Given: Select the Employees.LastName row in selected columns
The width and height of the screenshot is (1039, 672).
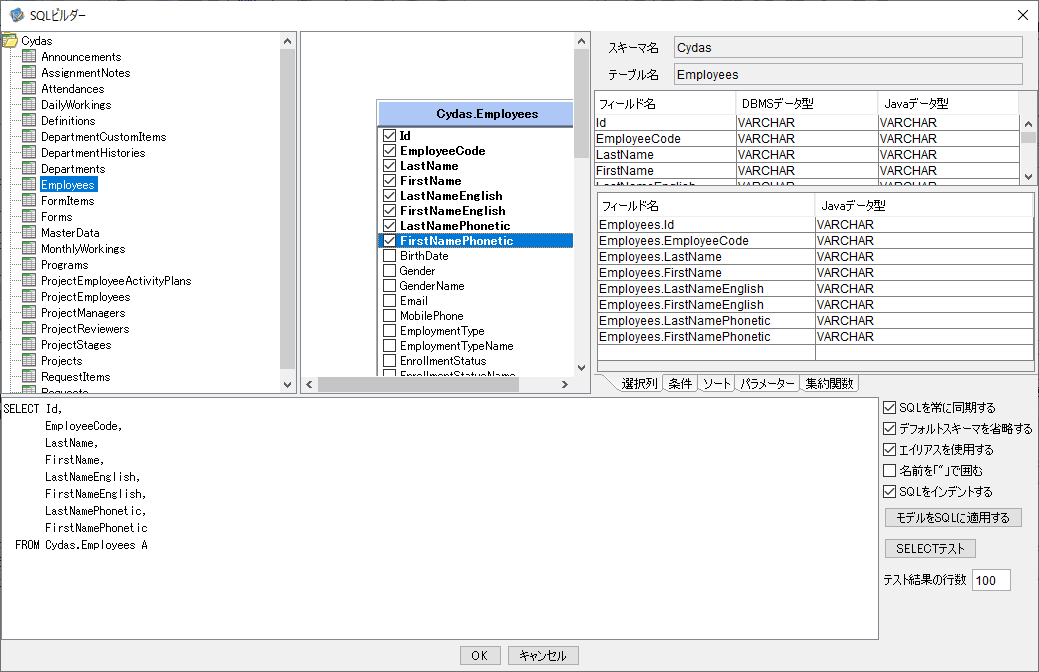Looking at the screenshot, I should point(815,256).
